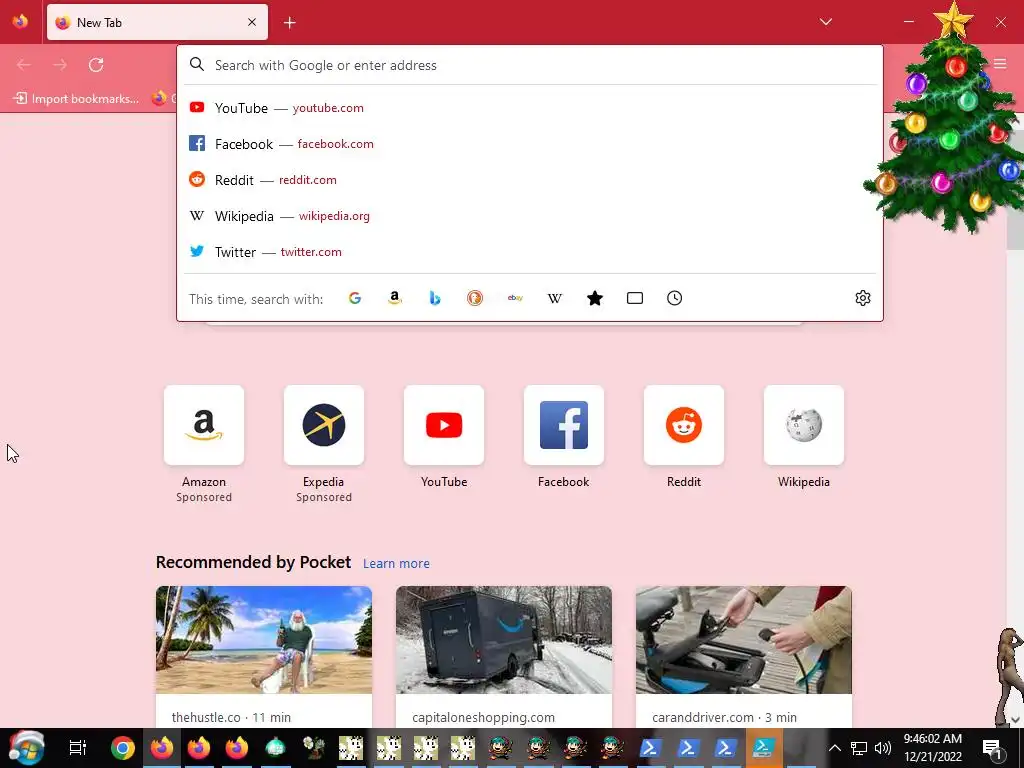The image size is (1024, 768).
Task: Switch to the active orange PowerShell taskbar window
Action: [763, 748]
